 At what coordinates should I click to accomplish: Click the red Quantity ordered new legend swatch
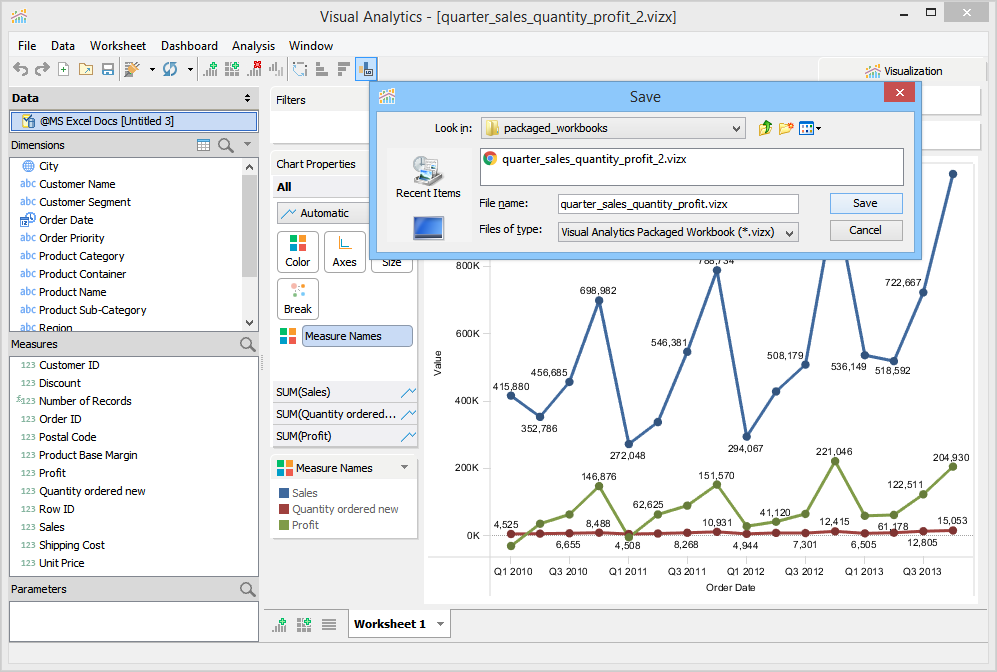284,509
